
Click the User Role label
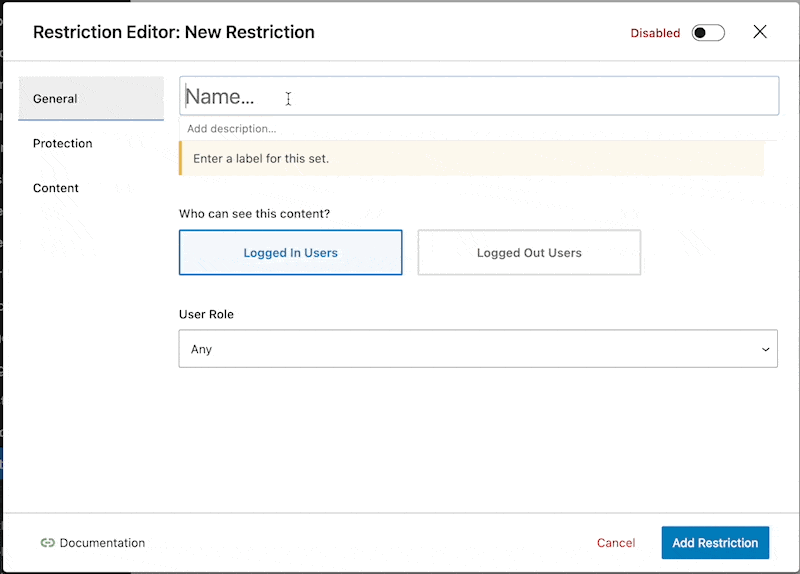tap(206, 314)
